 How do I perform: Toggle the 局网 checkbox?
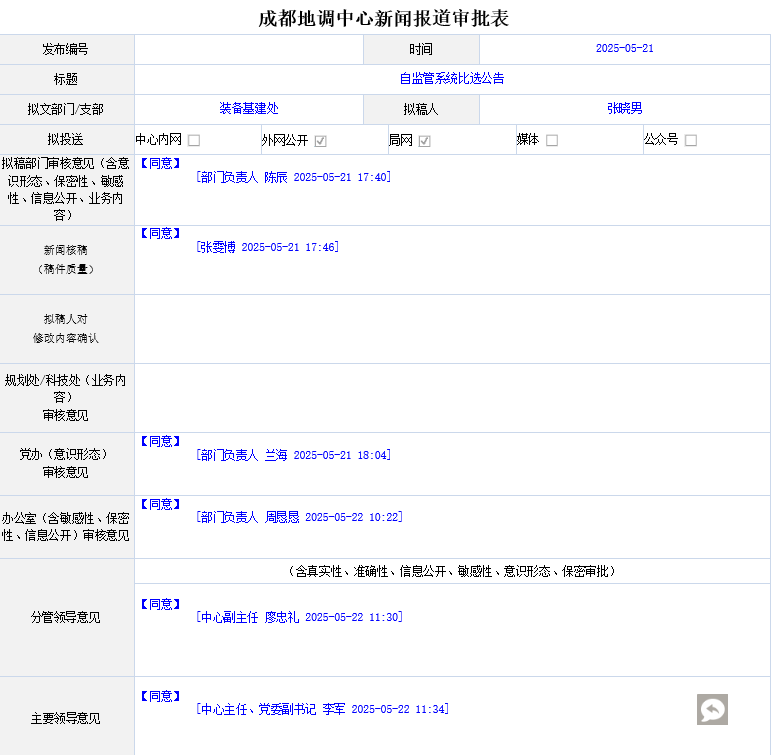pyautogui.click(x=425, y=141)
